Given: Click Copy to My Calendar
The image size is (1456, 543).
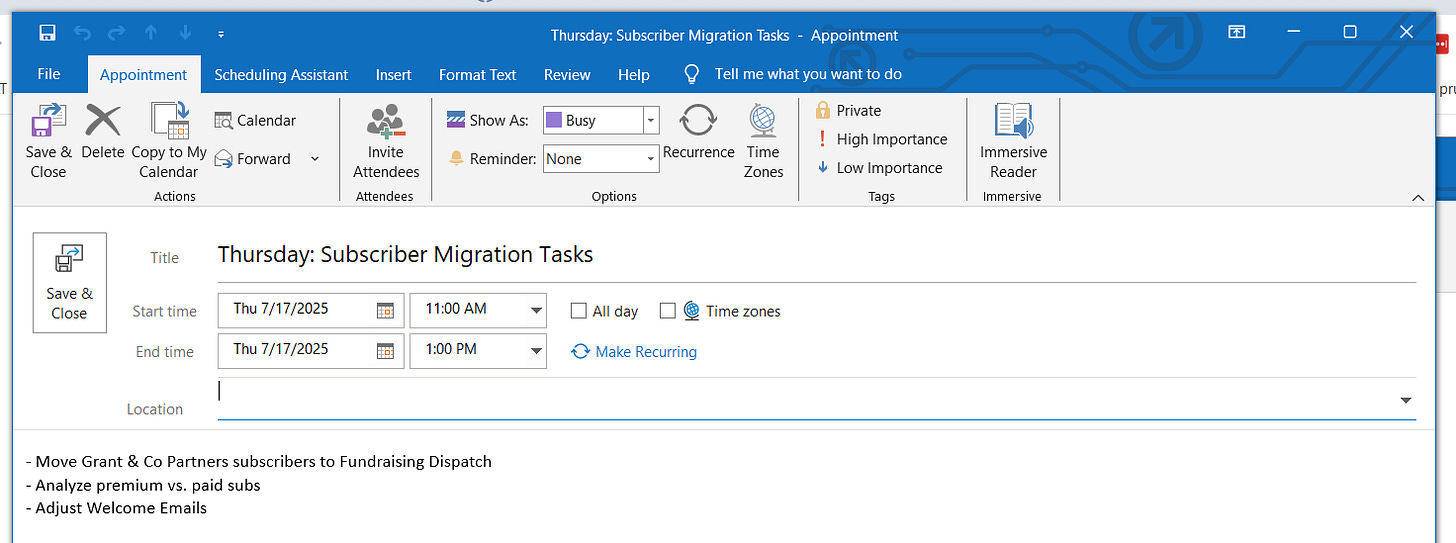Looking at the screenshot, I should pos(169,141).
